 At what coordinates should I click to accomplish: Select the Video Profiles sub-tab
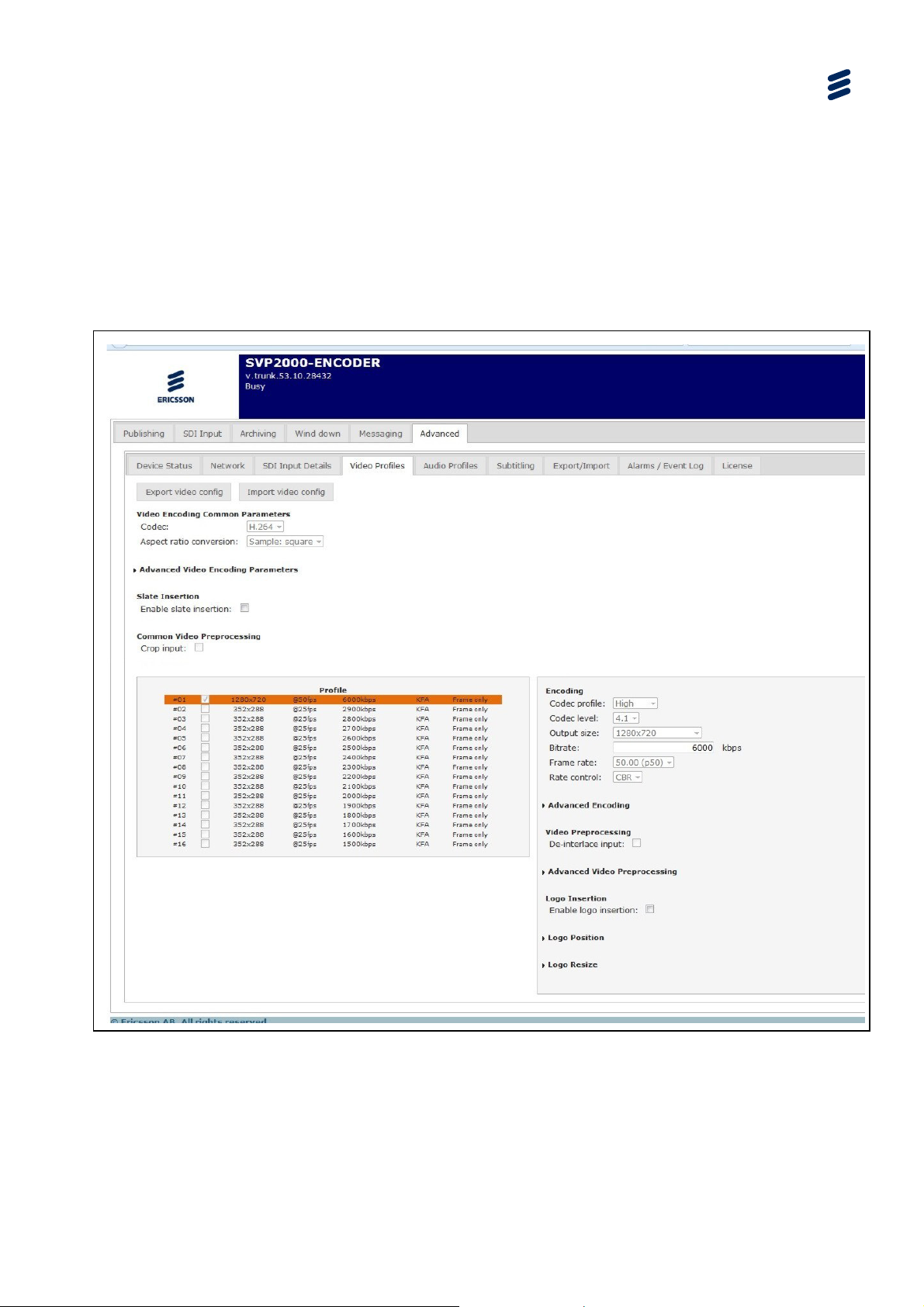tap(377, 465)
